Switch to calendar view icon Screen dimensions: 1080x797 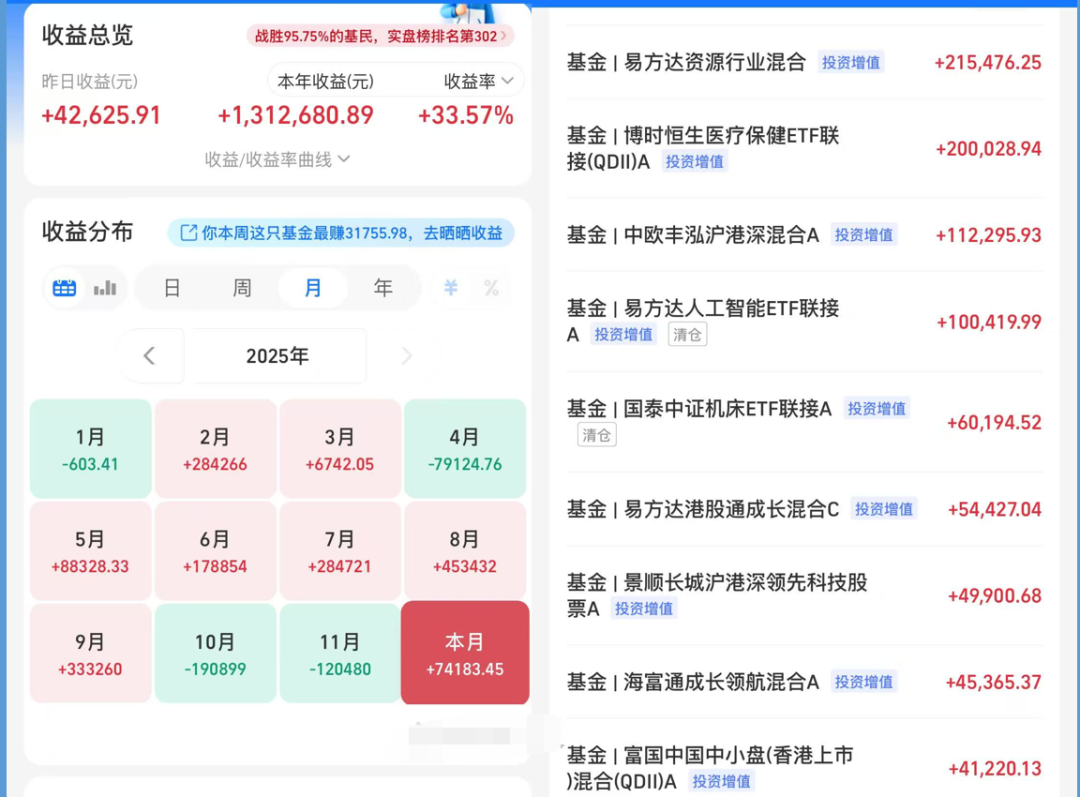coord(64,288)
